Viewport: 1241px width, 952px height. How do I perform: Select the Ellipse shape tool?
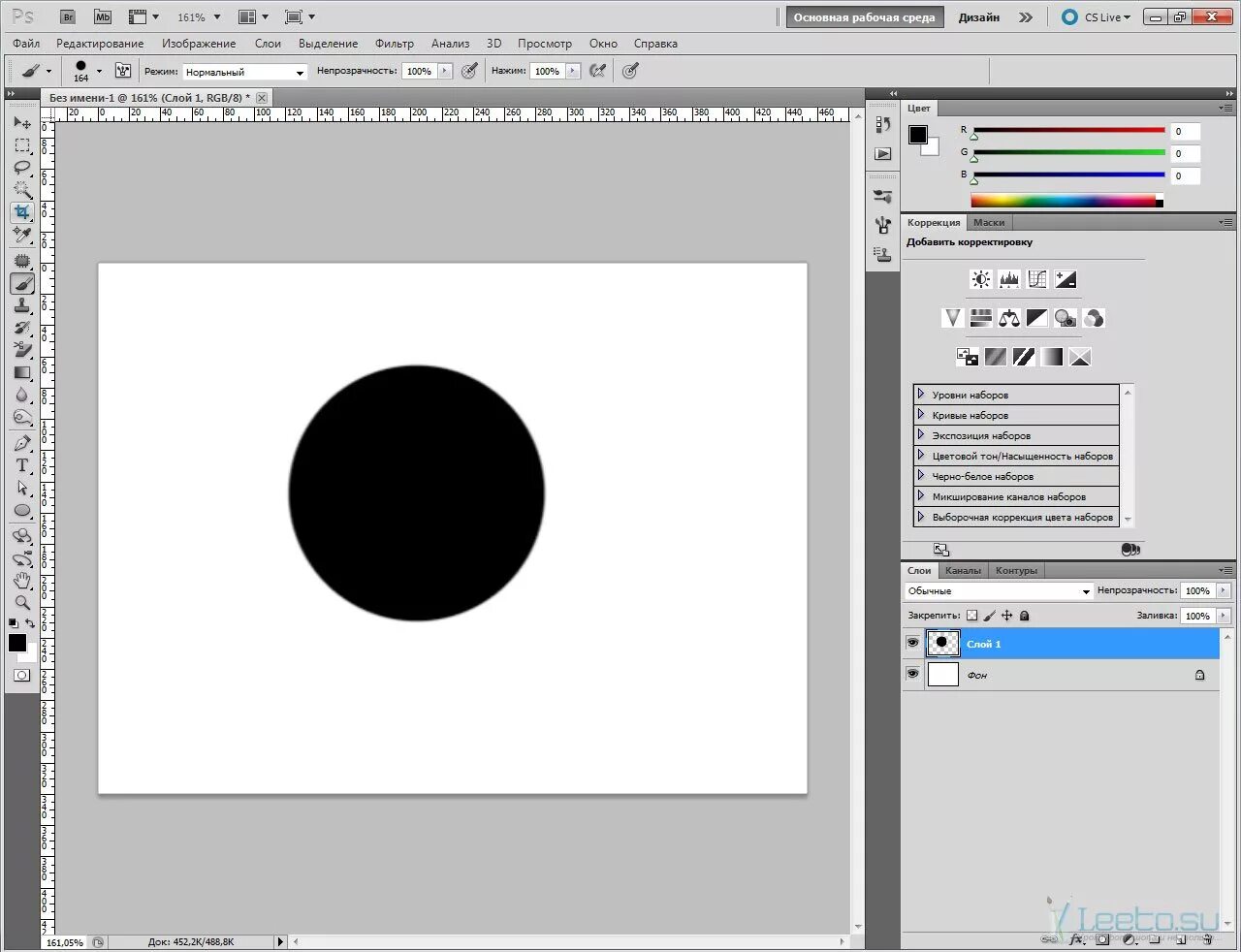click(22, 511)
